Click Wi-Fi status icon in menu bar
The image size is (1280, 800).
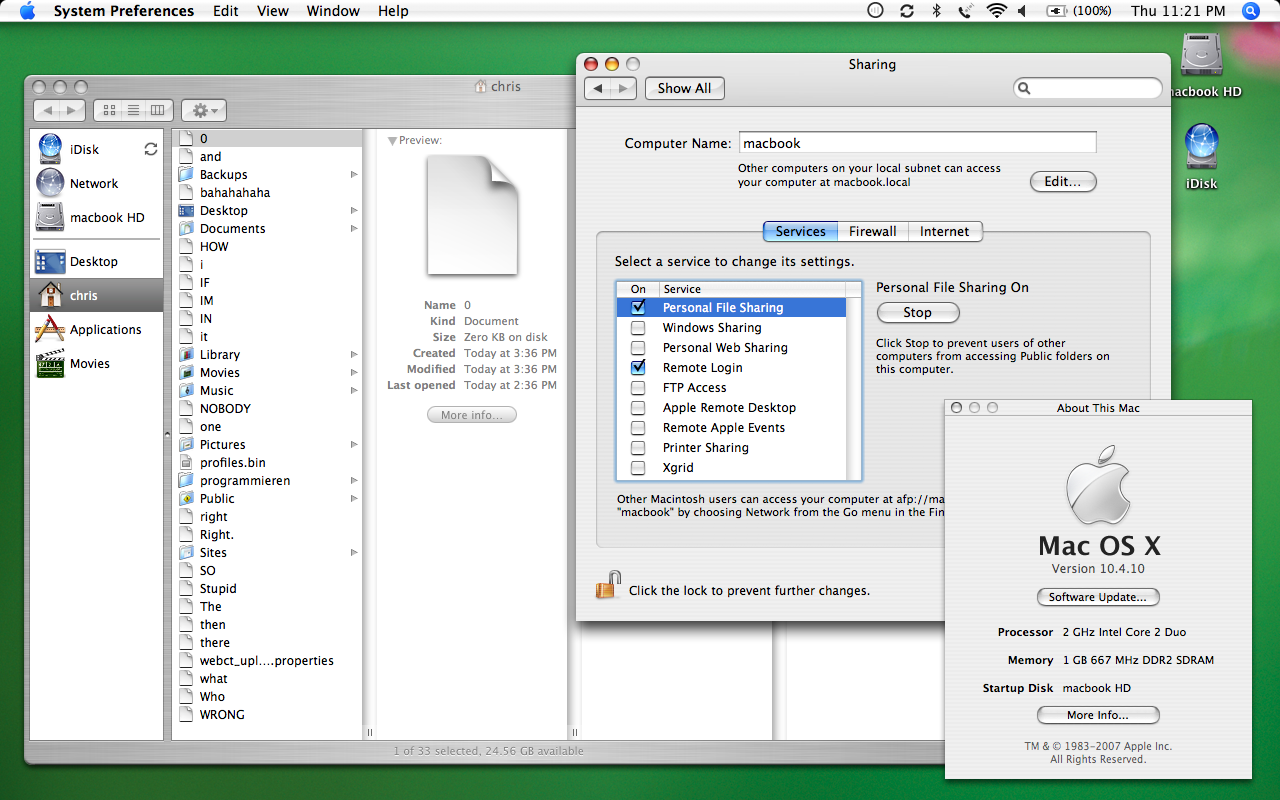tap(996, 11)
